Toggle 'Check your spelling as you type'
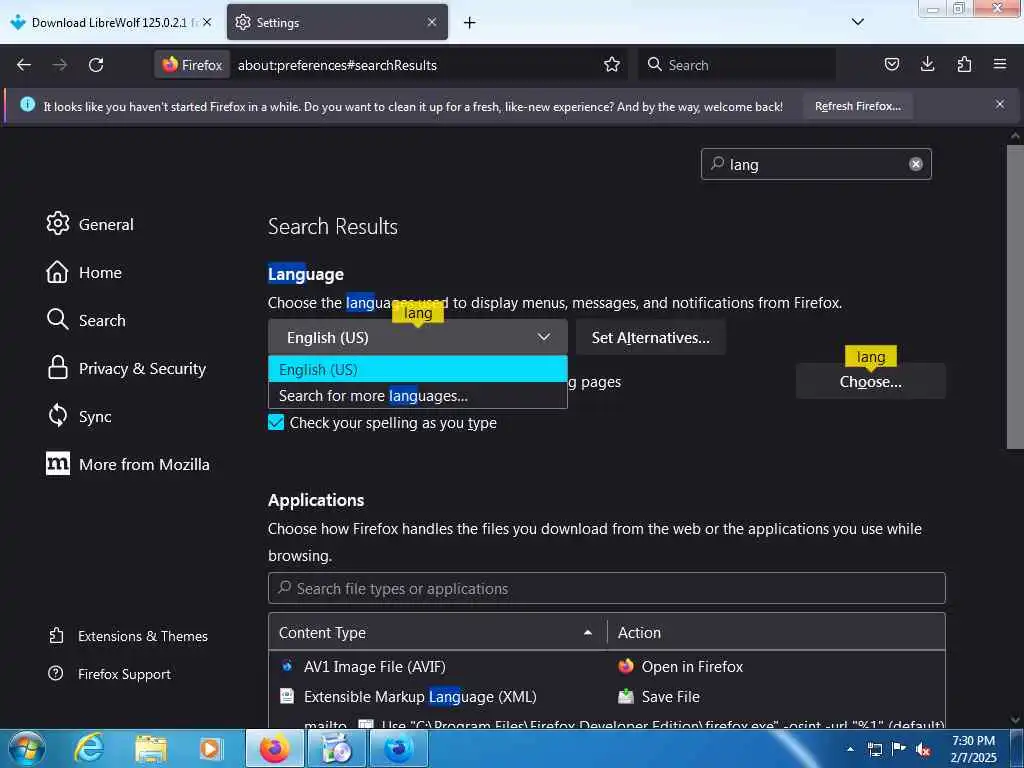The width and height of the screenshot is (1024, 768). coord(276,423)
